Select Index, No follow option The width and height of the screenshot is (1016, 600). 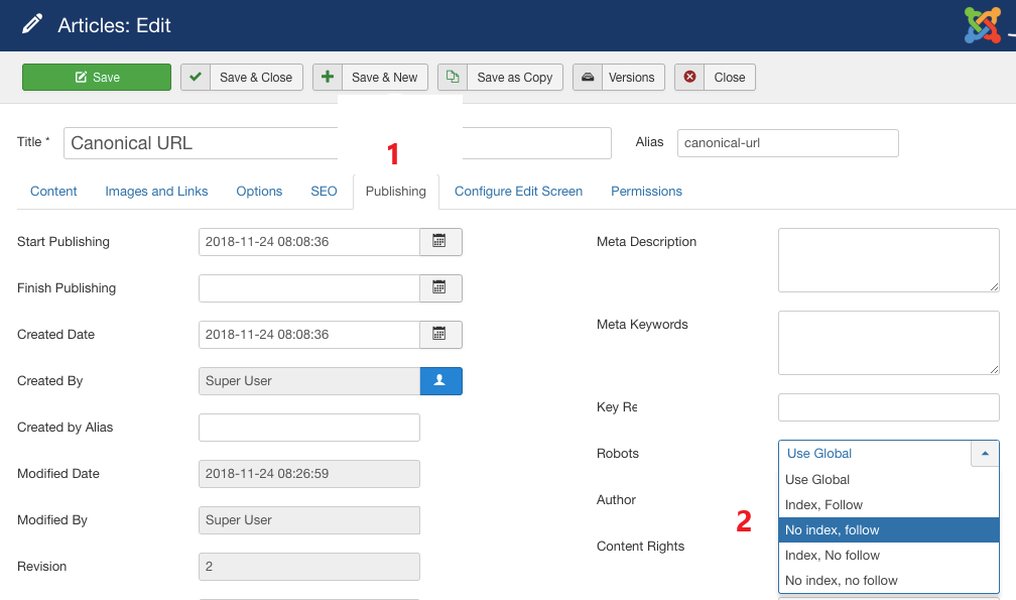888,555
